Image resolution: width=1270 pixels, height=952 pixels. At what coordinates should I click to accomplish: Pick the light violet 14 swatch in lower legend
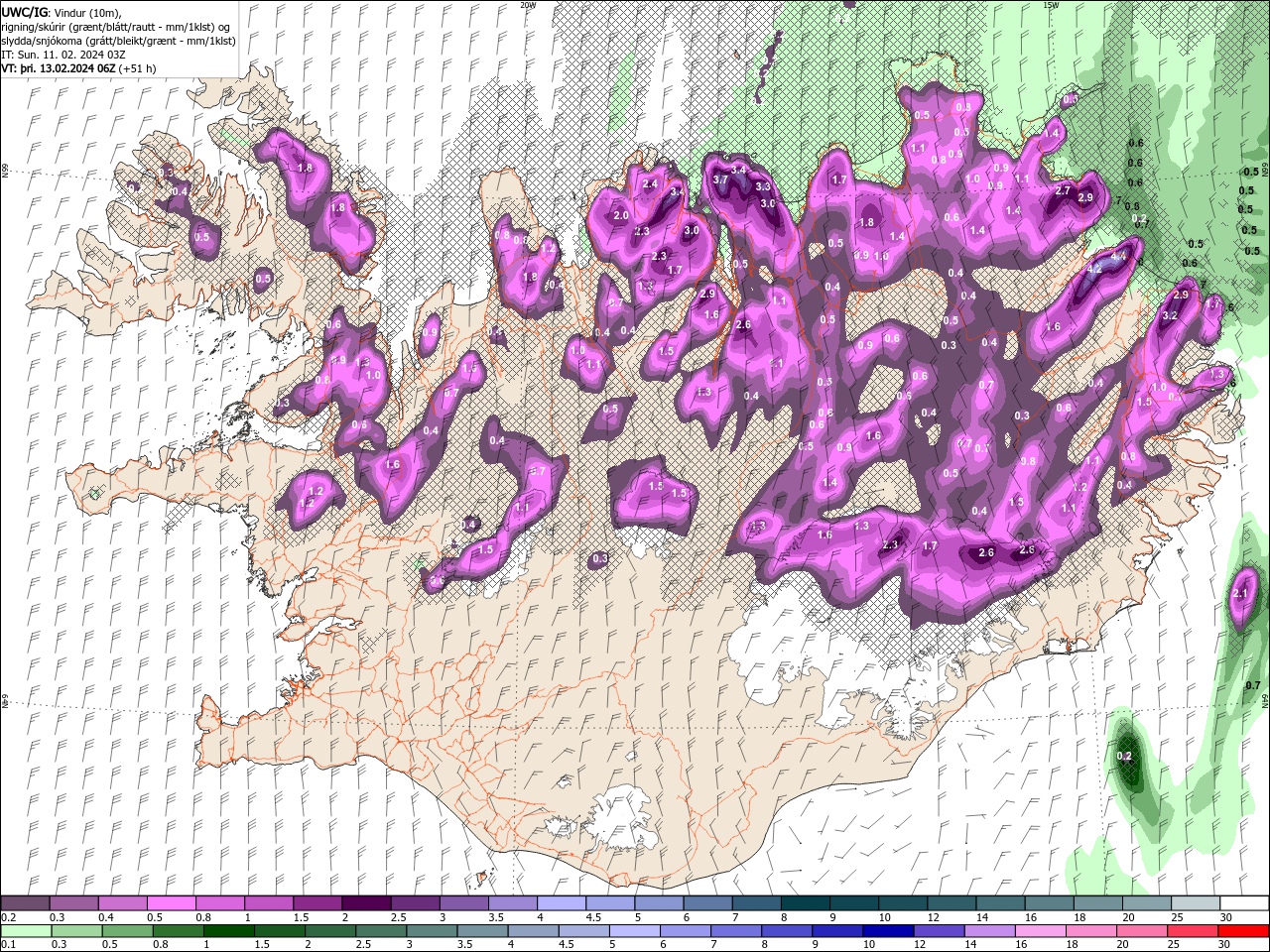point(988,931)
